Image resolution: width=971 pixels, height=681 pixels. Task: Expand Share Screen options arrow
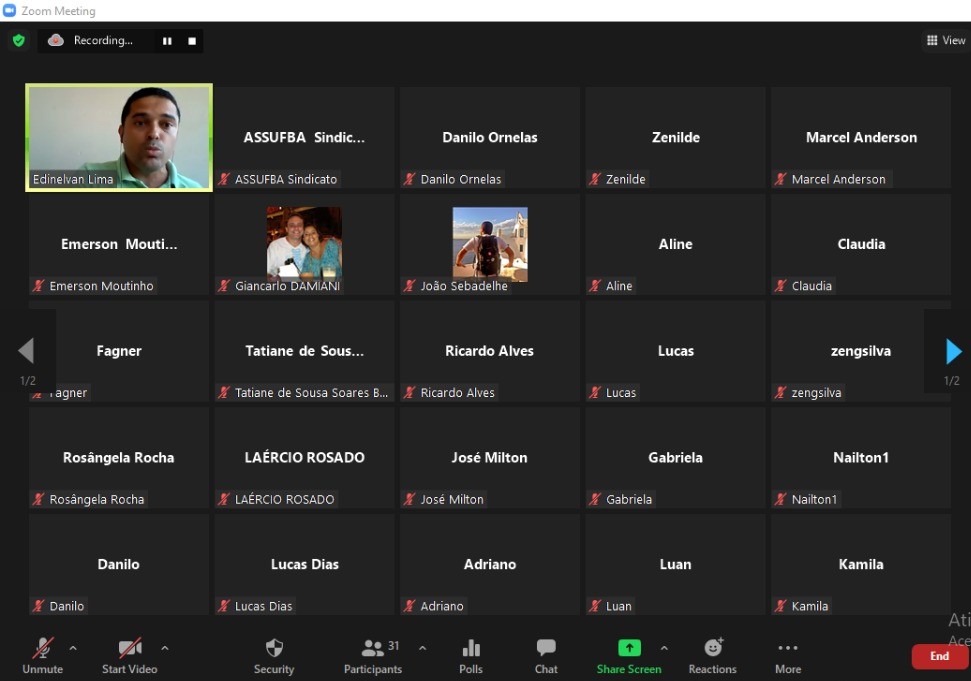(664, 648)
